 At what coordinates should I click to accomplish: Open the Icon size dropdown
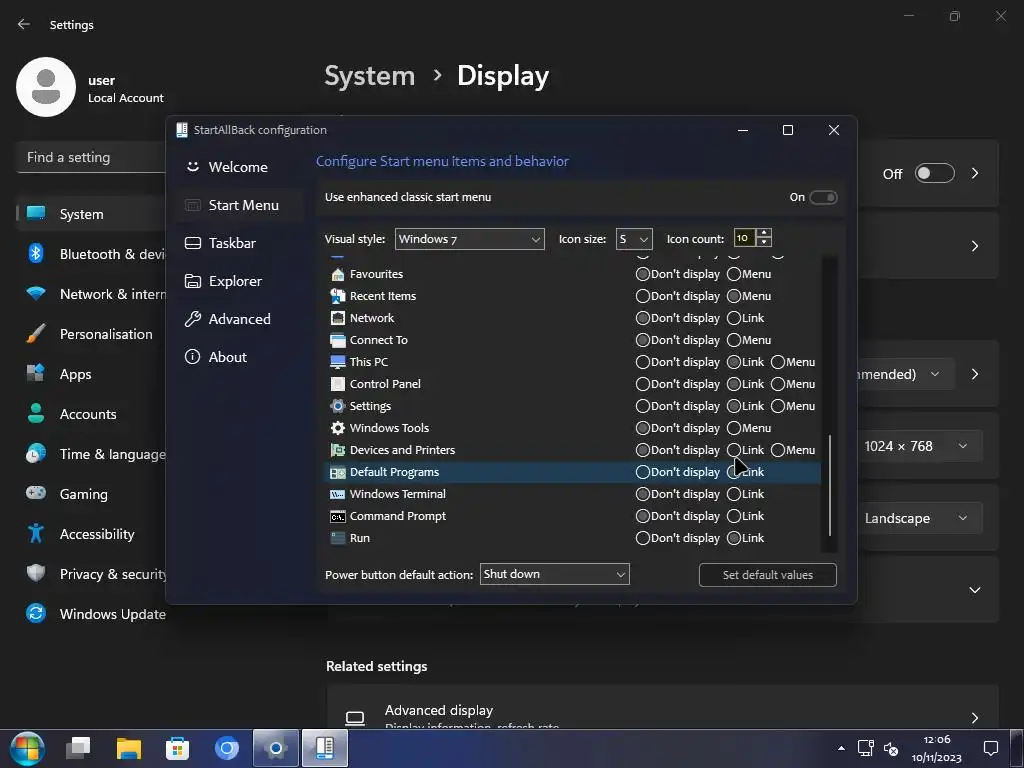633,239
